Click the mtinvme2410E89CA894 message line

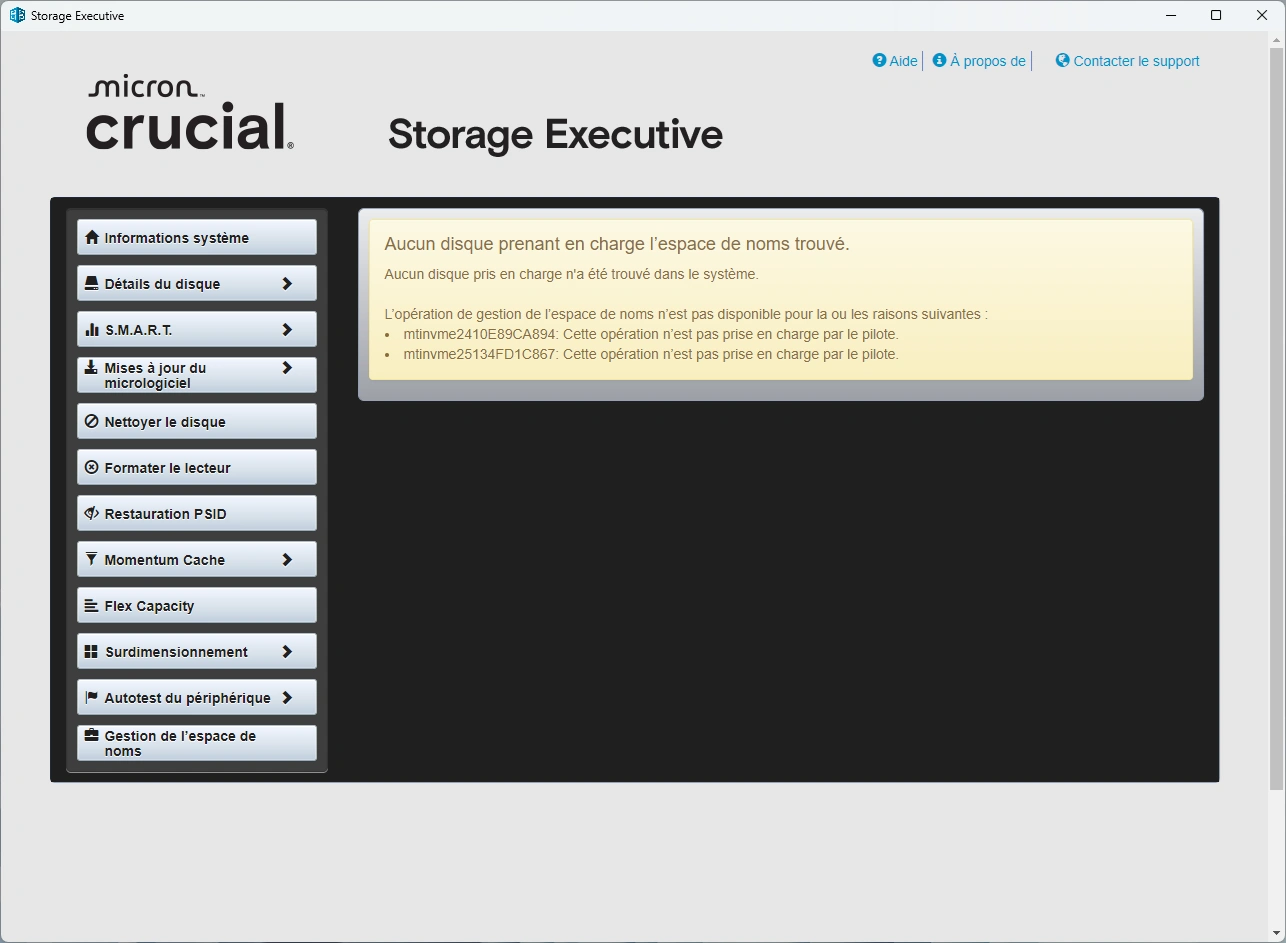point(651,334)
